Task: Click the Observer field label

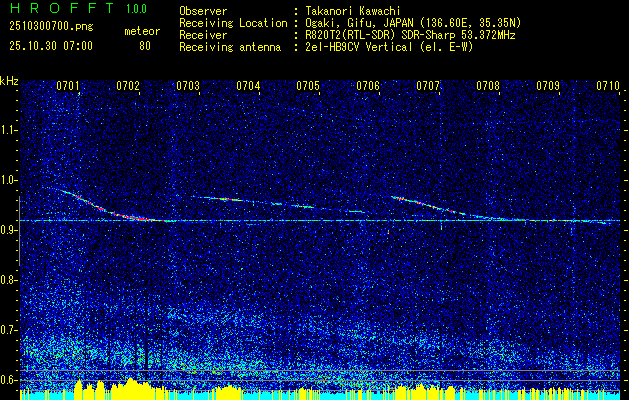Action: click(203, 11)
